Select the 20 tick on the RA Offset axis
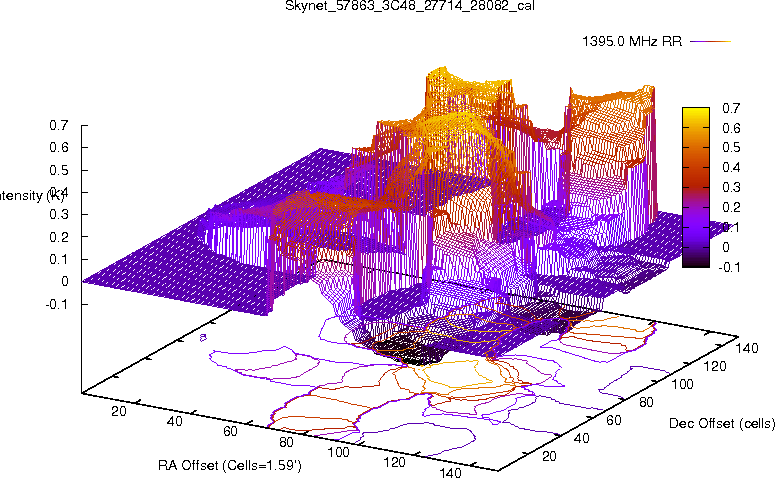Image resolution: width=775 pixels, height=478 pixels. pos(119,411)
